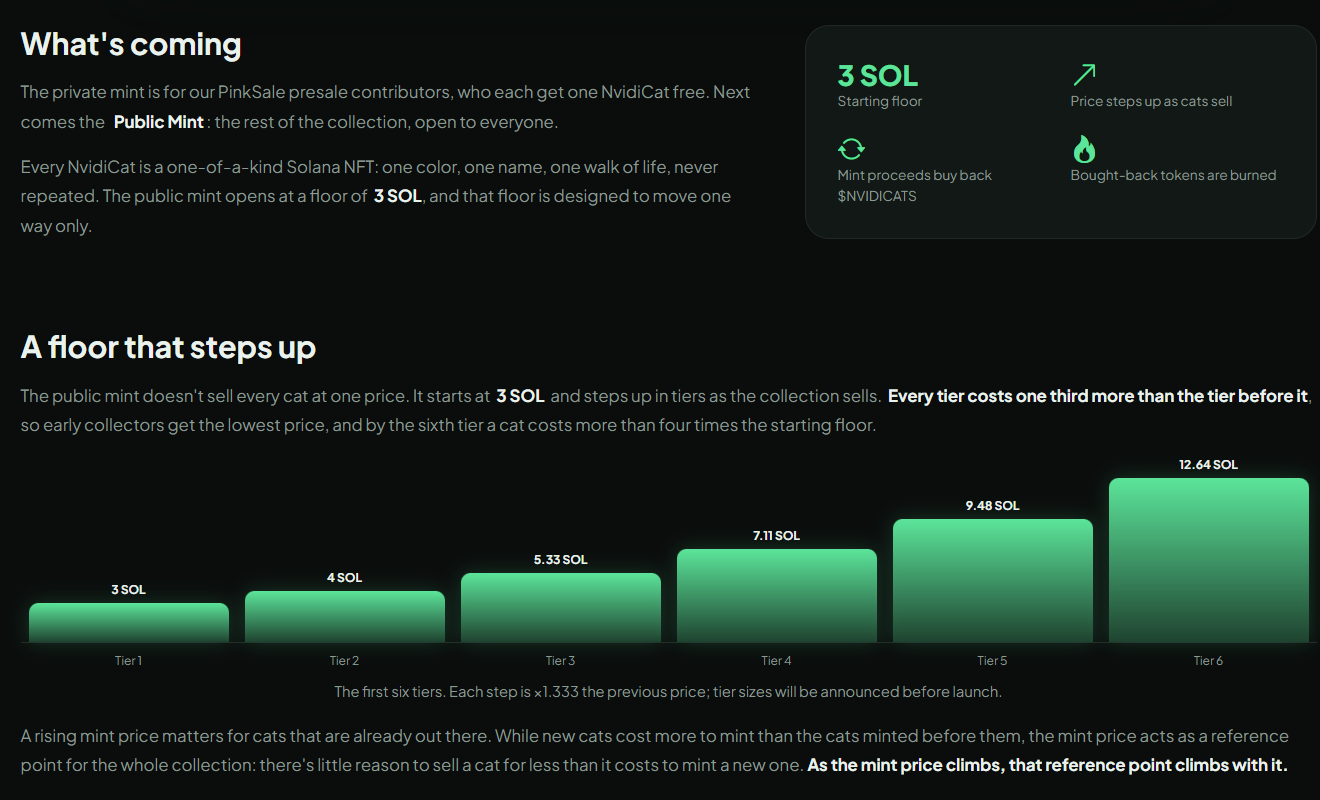This screenshot has width=1320, height=800.
Task: Click 'Price steps up as cats sell' text
Action: pos(1151,101)
